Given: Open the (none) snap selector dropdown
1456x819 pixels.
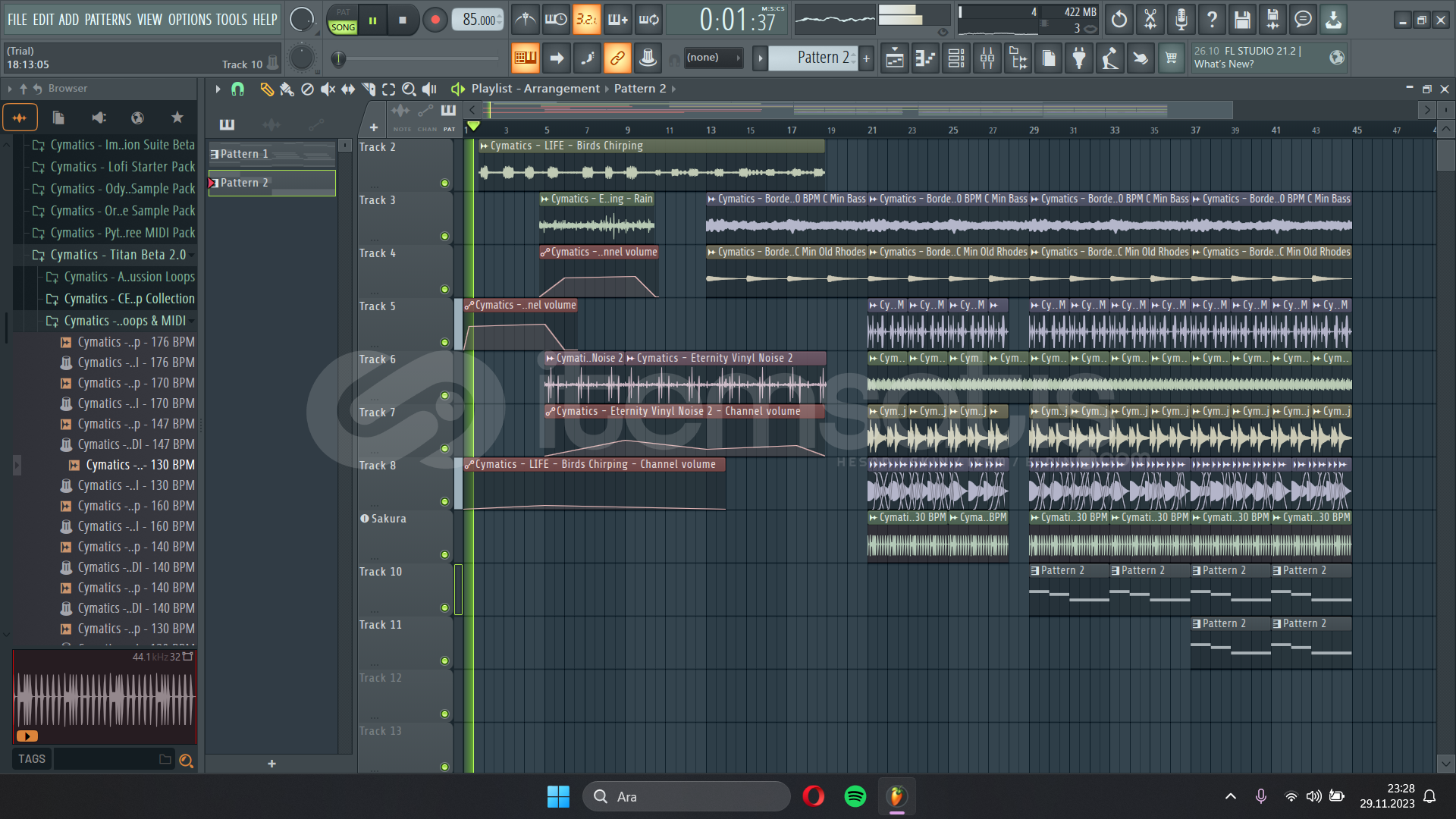Looking at the screenshot, I should coord(713,58).
